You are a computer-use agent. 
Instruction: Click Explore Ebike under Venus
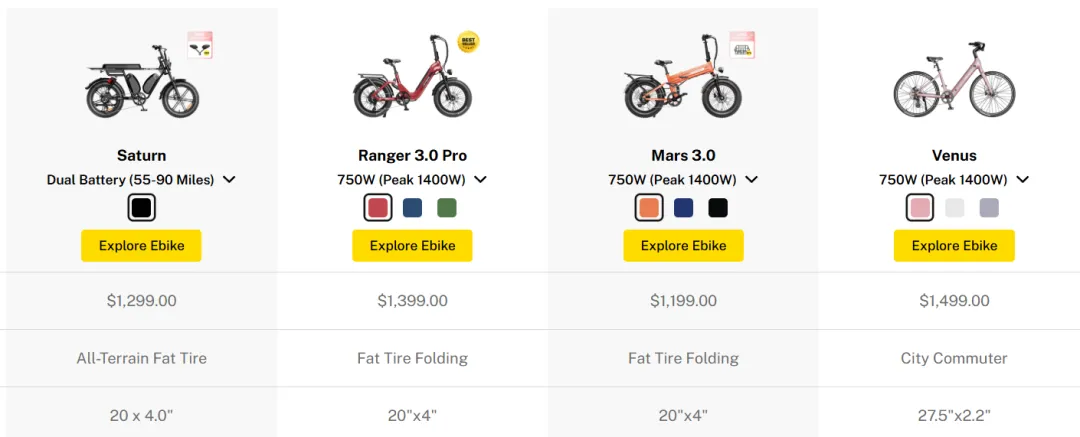click(x=954, y=245)
